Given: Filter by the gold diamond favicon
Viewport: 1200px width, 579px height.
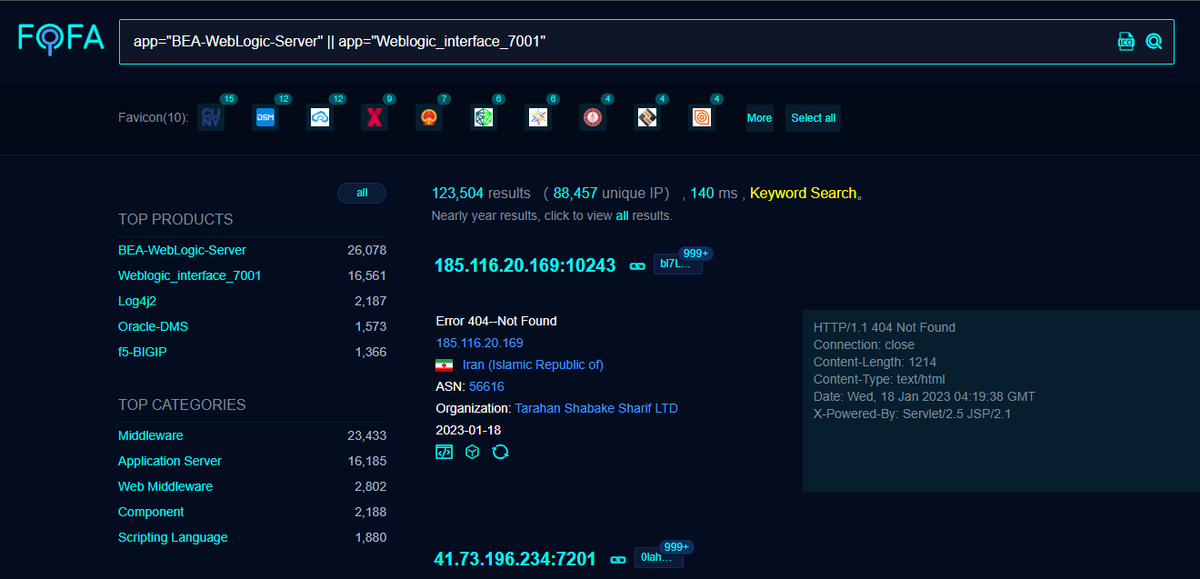Looking at the screenshot, I should click(647, 118).
